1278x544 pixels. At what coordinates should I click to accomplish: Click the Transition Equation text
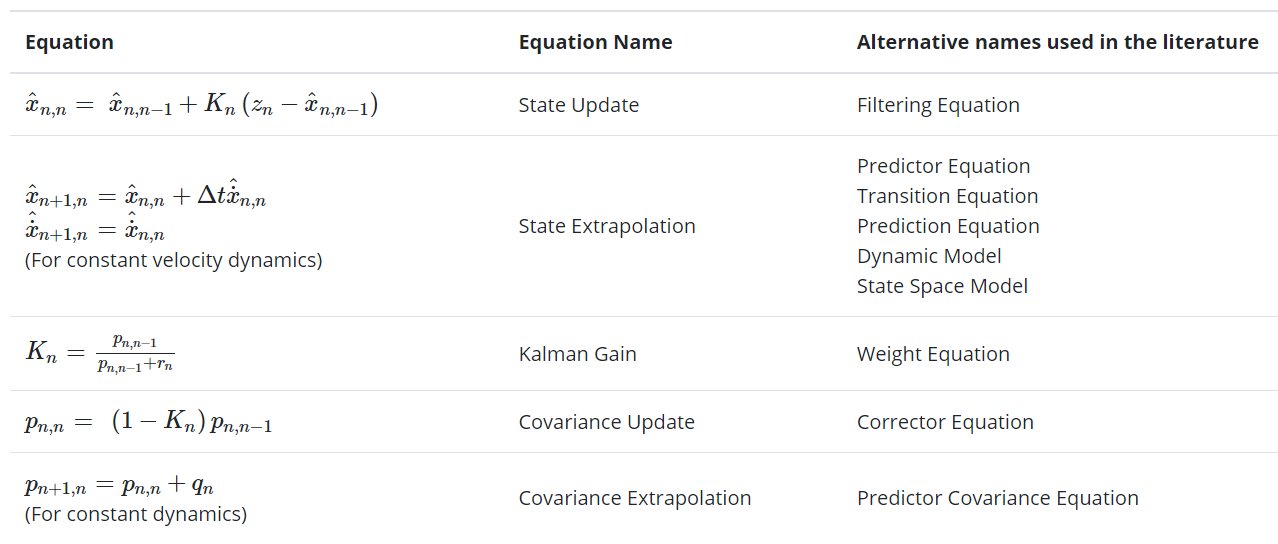point(947,196)
